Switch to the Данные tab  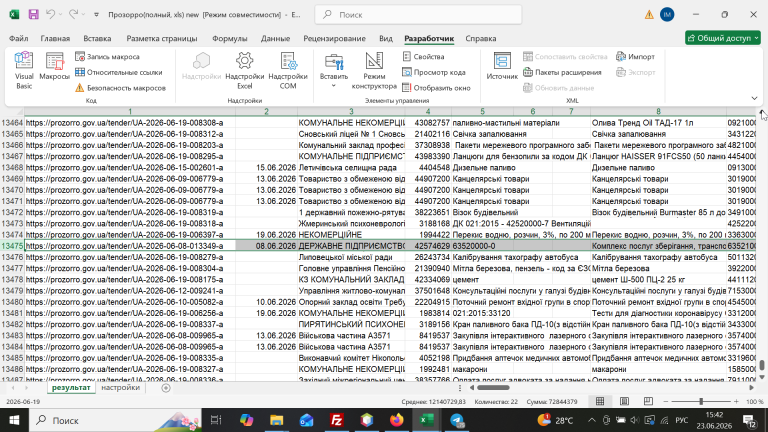point(275,38)
